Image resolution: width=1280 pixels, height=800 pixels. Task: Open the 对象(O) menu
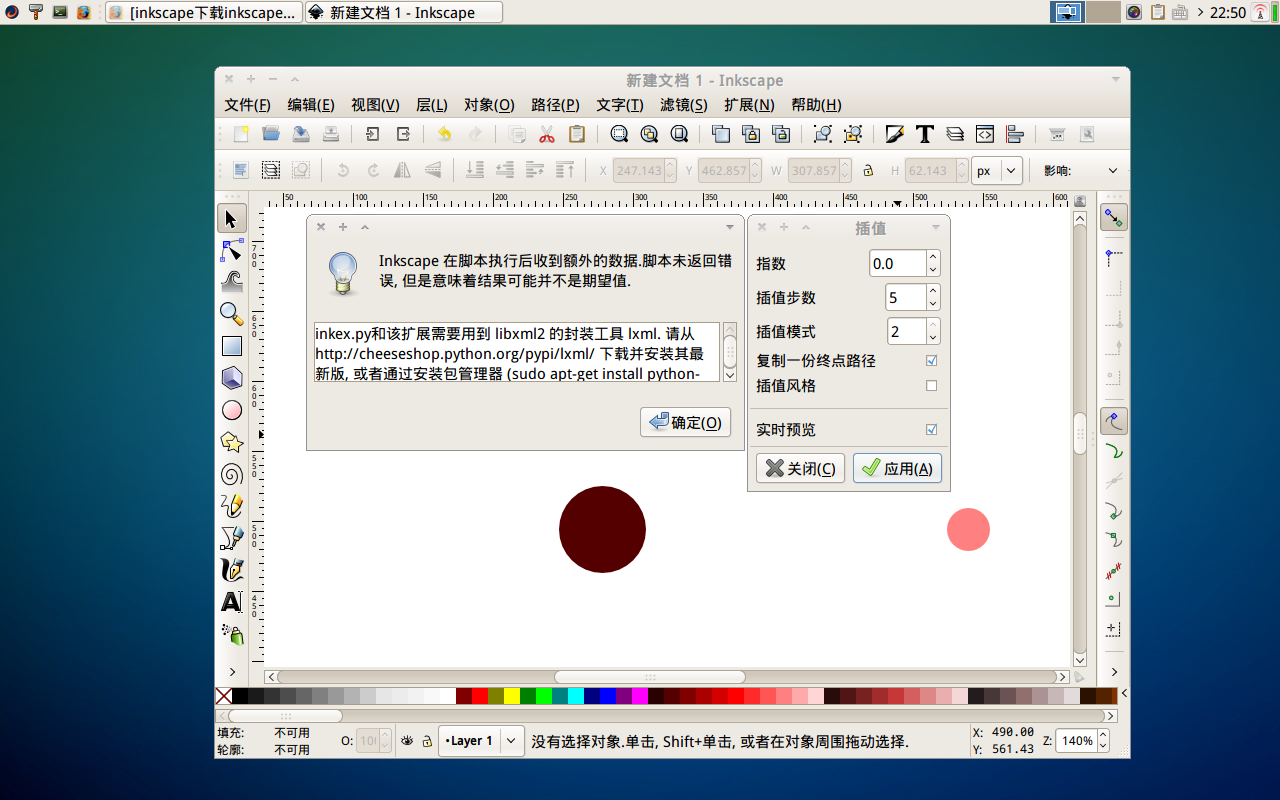coord(489,105)
